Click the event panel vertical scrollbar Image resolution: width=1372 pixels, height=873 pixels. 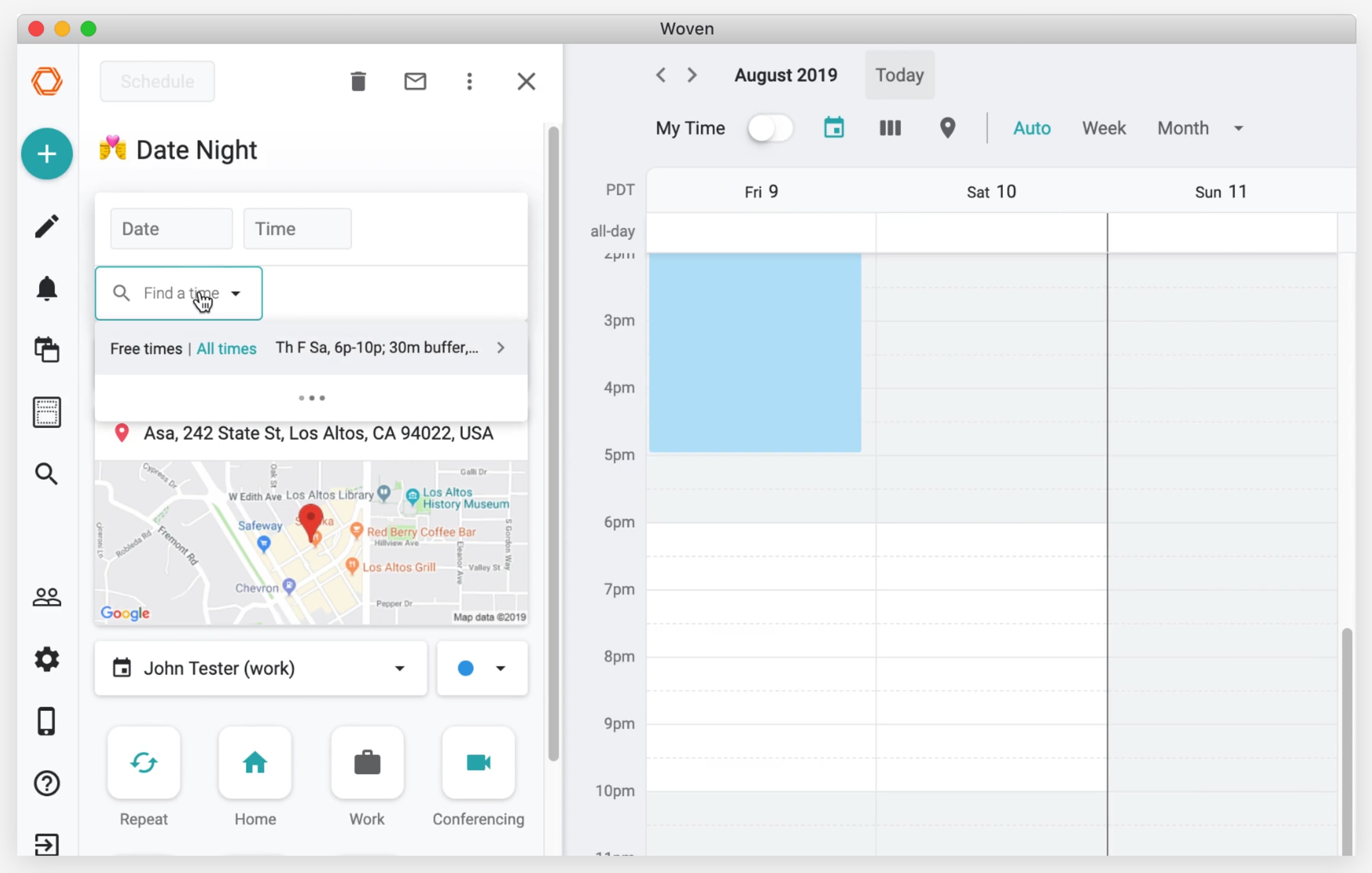click(x=553, y=443)
